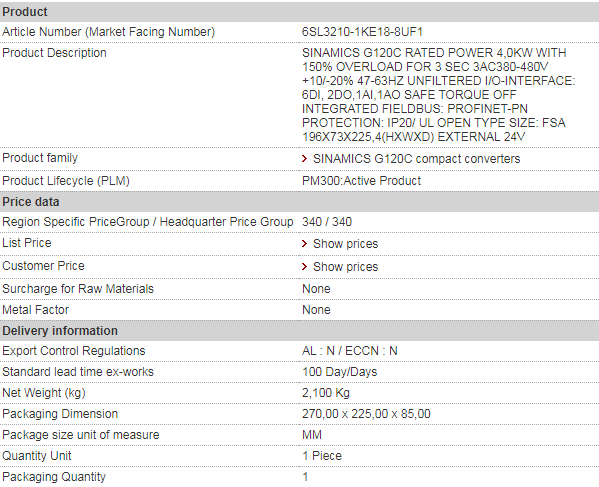Click the Metal Factor None value
The width and height of the screenshot is (599, 487).
316,310
